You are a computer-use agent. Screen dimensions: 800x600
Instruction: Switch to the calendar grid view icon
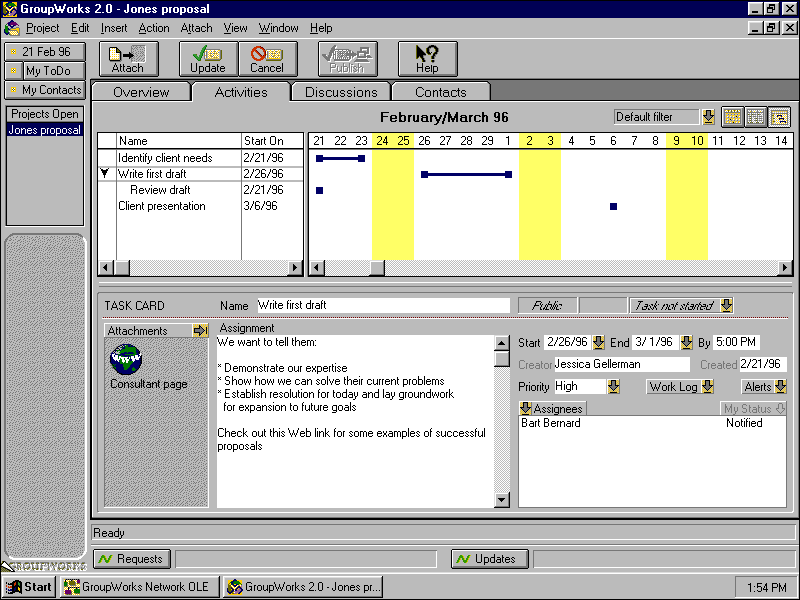(x=732, y=117)
